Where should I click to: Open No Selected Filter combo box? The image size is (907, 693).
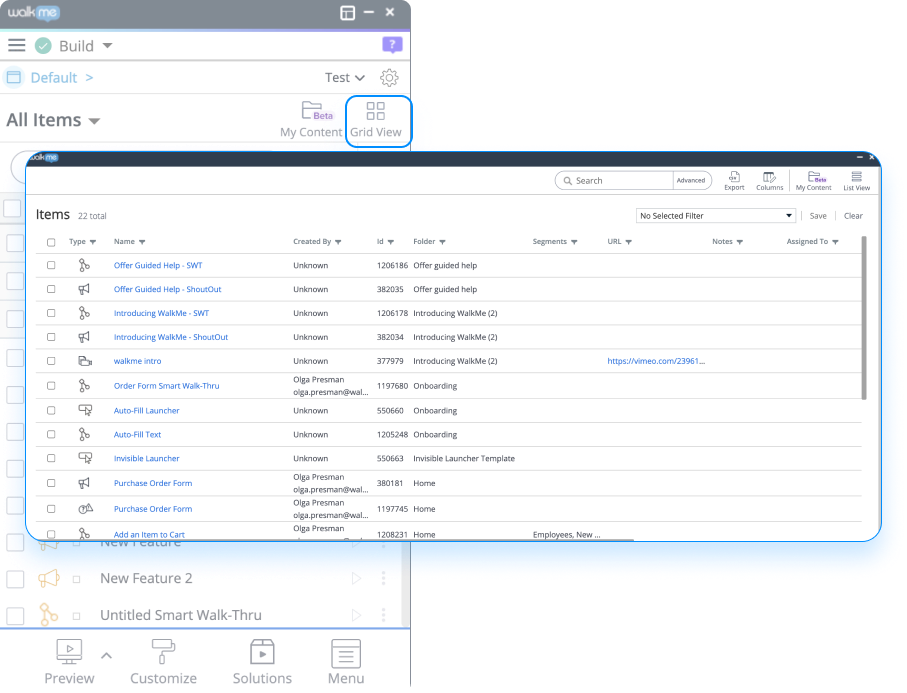[x=716, y=216]
